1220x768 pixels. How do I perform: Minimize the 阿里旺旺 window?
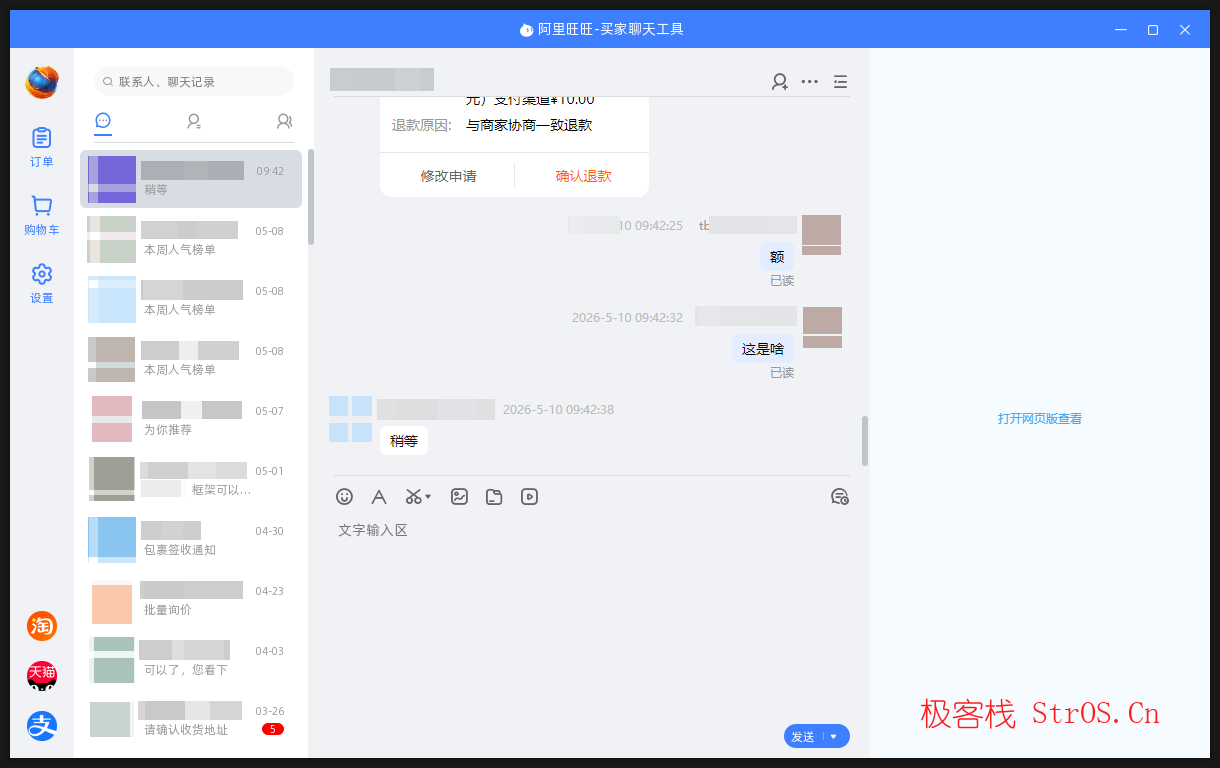pyautogui.click(x=1121, y=30)
